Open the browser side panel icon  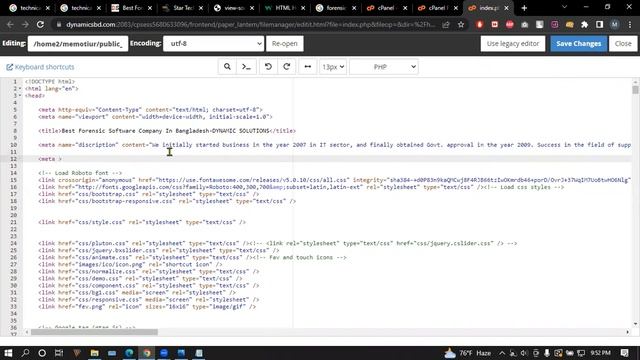click(599, 24)
